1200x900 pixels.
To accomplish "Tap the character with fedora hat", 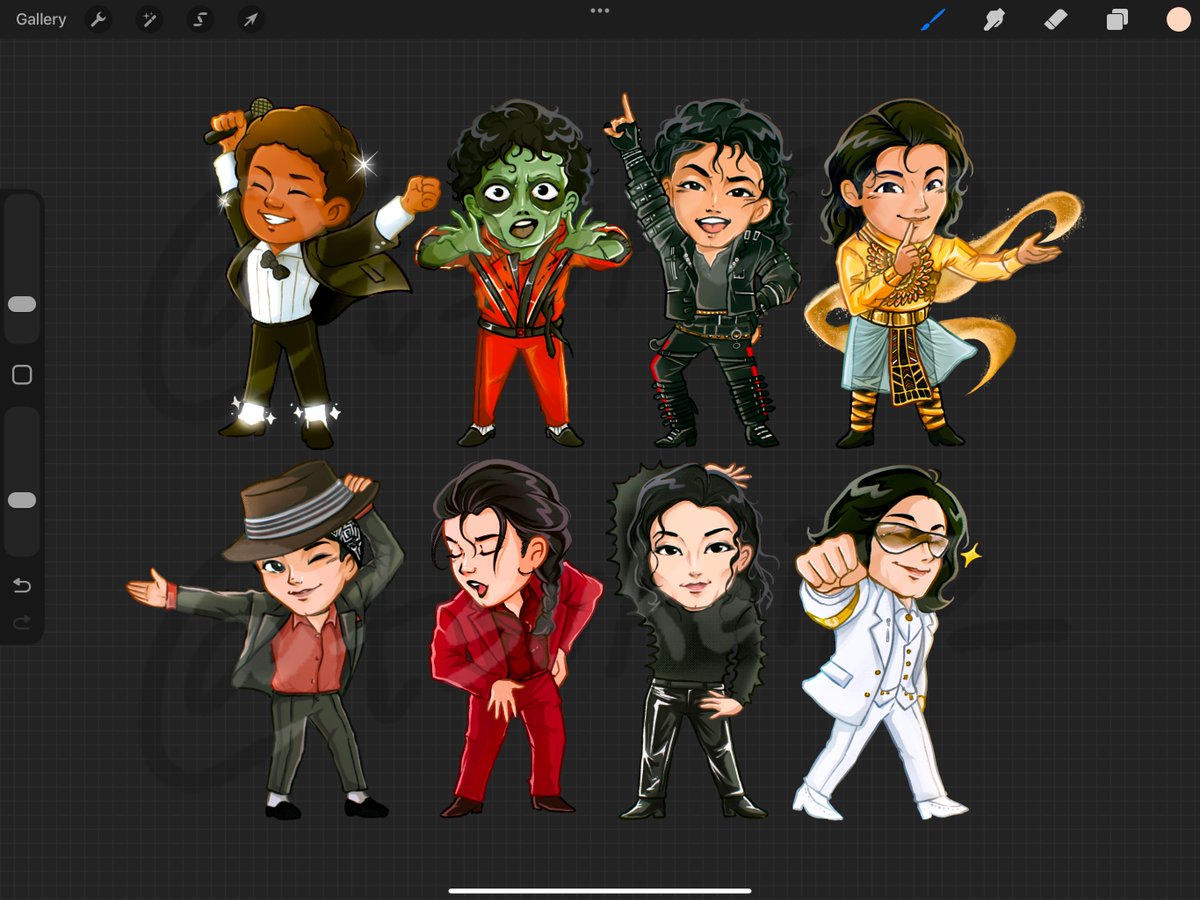I will (x=267, y=640).
